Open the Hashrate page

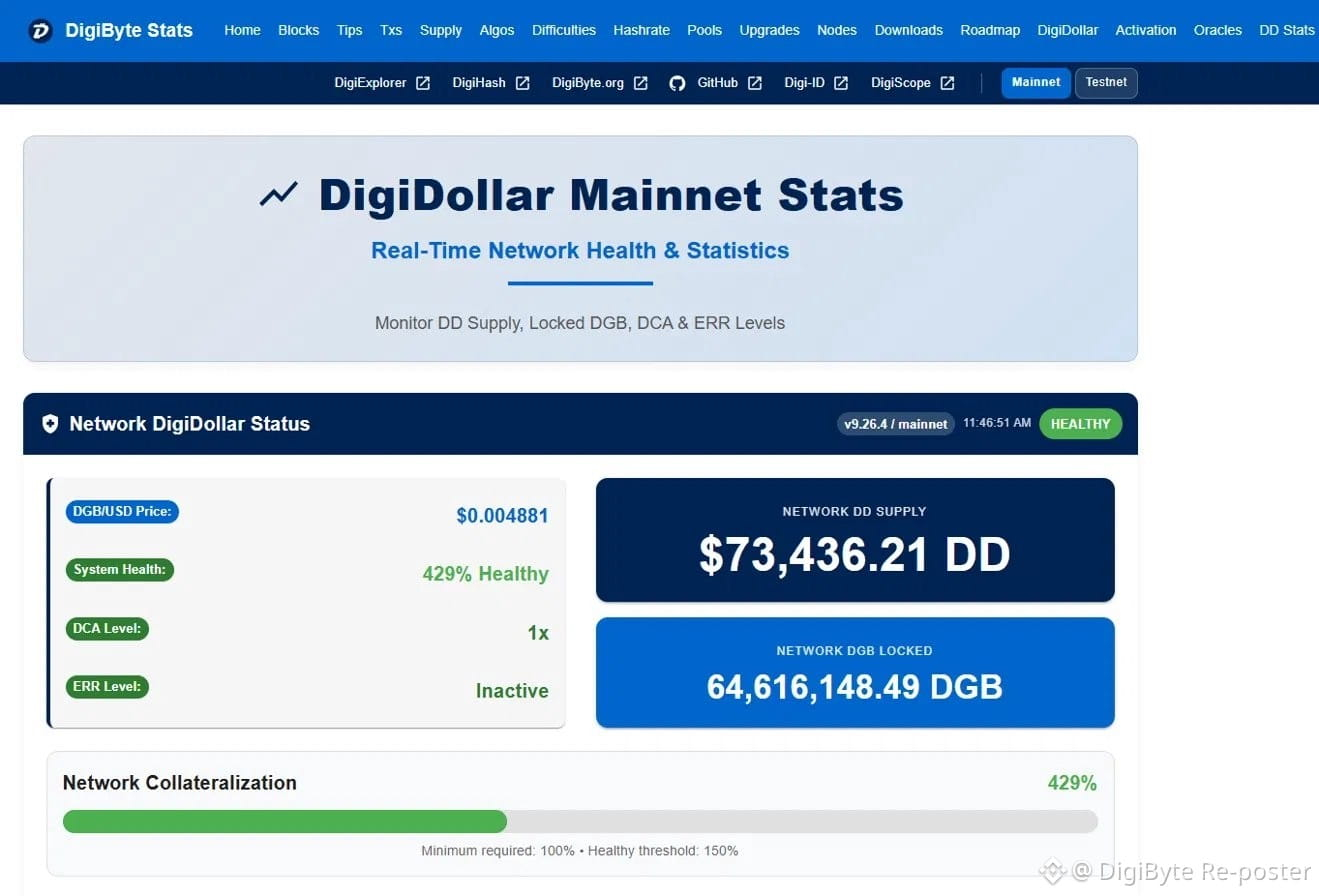642,30
